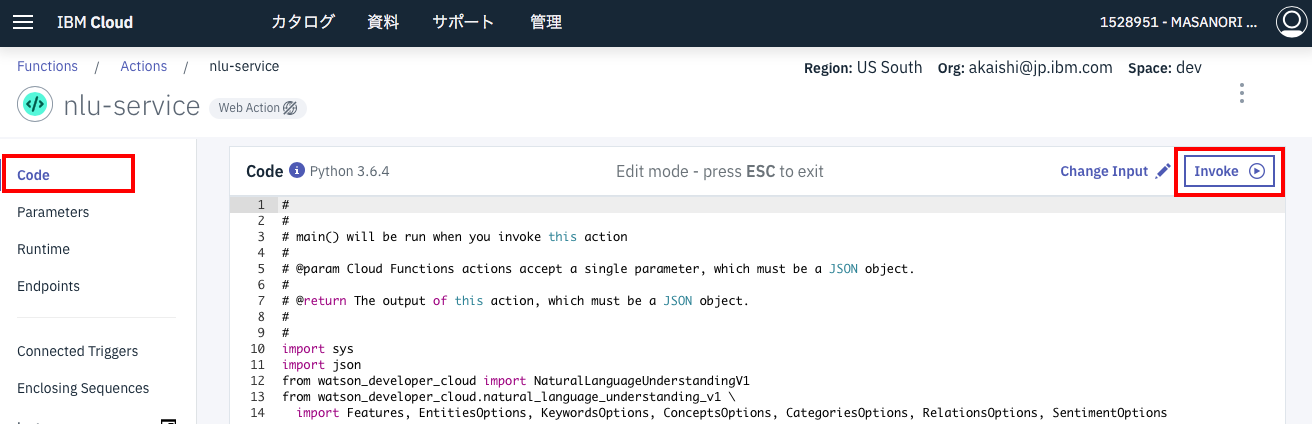Select the Parameters sidebar tab
The width and height of the screenshot is (1312, 424).
coord(53,212)
